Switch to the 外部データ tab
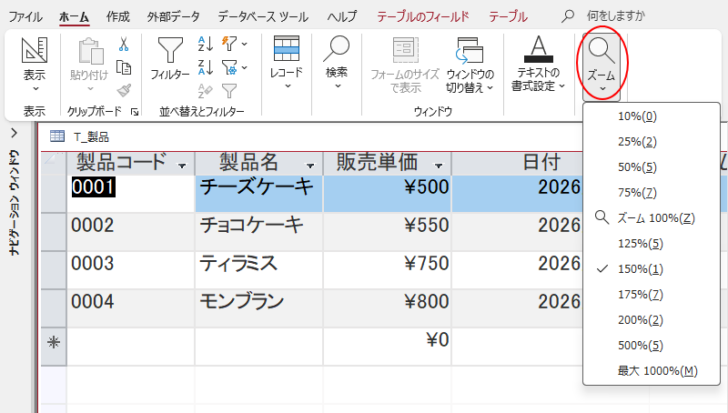 pyautogui.click(x=174, y=17)
